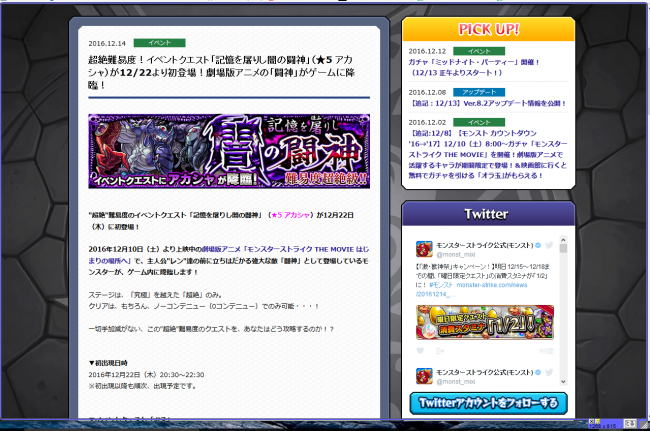Click the green イベント tag next to 2016.12.12
650x431 pixels.
pyautogui.click(x=479, y=51)
